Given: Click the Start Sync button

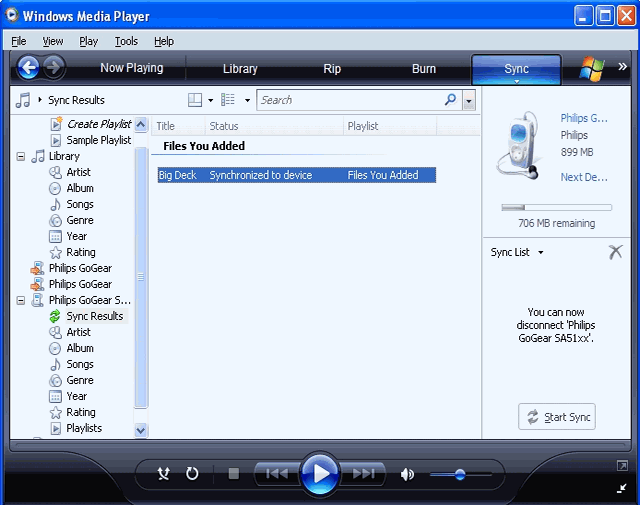Looking at the screenshot, I should tap(557, 417).
